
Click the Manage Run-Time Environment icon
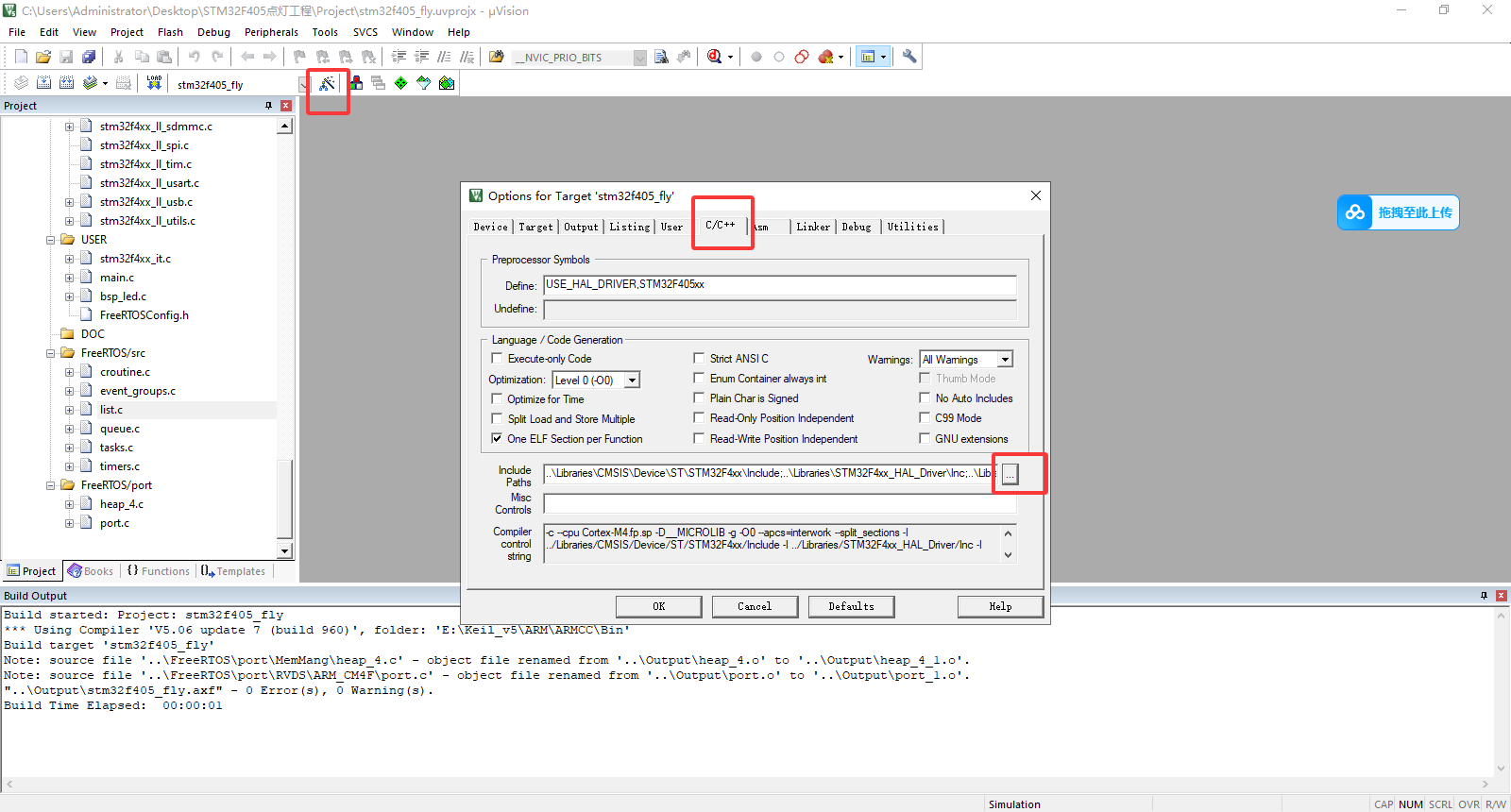pyautogui.click(x=401, y=83)
